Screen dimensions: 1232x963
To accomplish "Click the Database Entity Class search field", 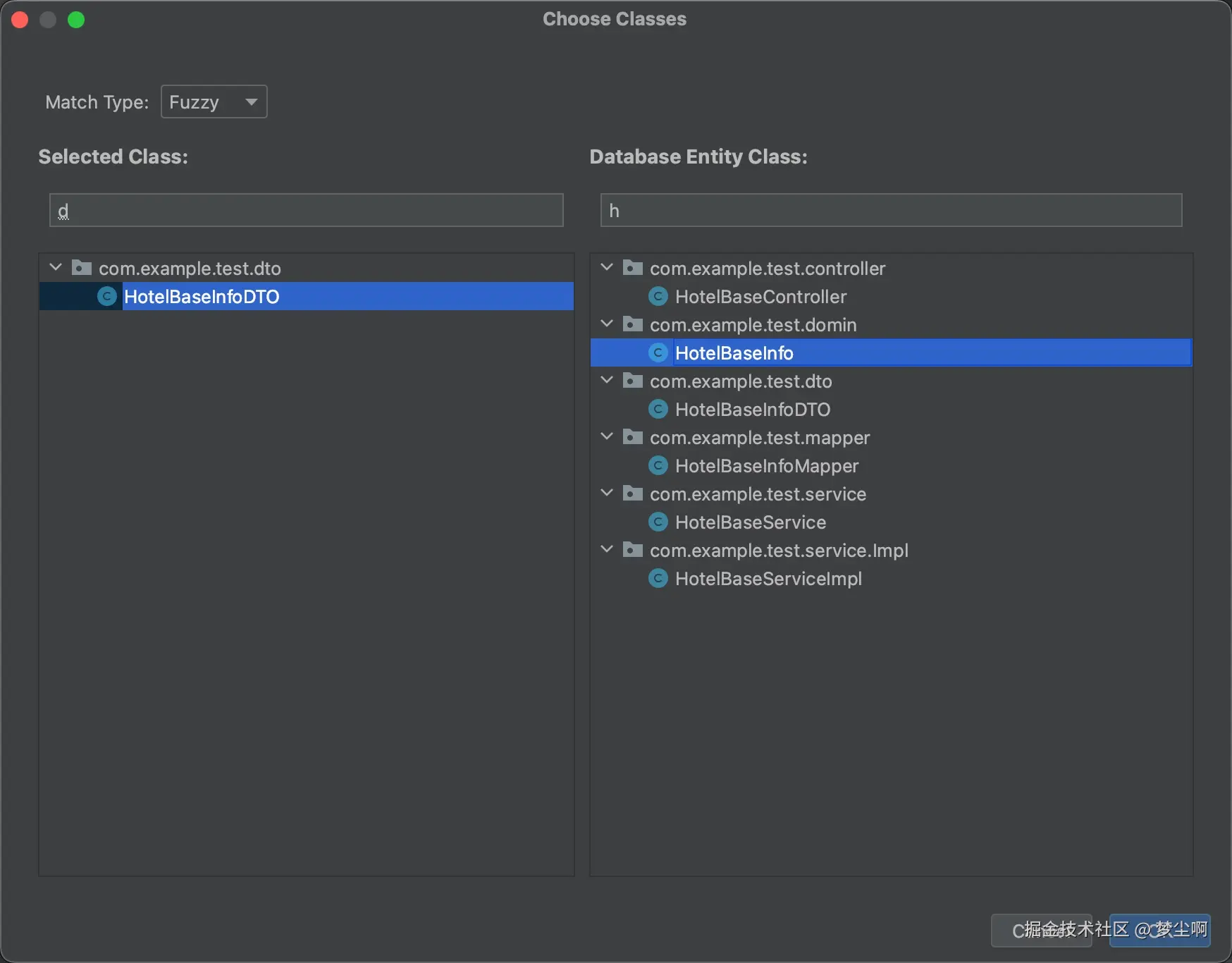I will click(891, 211).
